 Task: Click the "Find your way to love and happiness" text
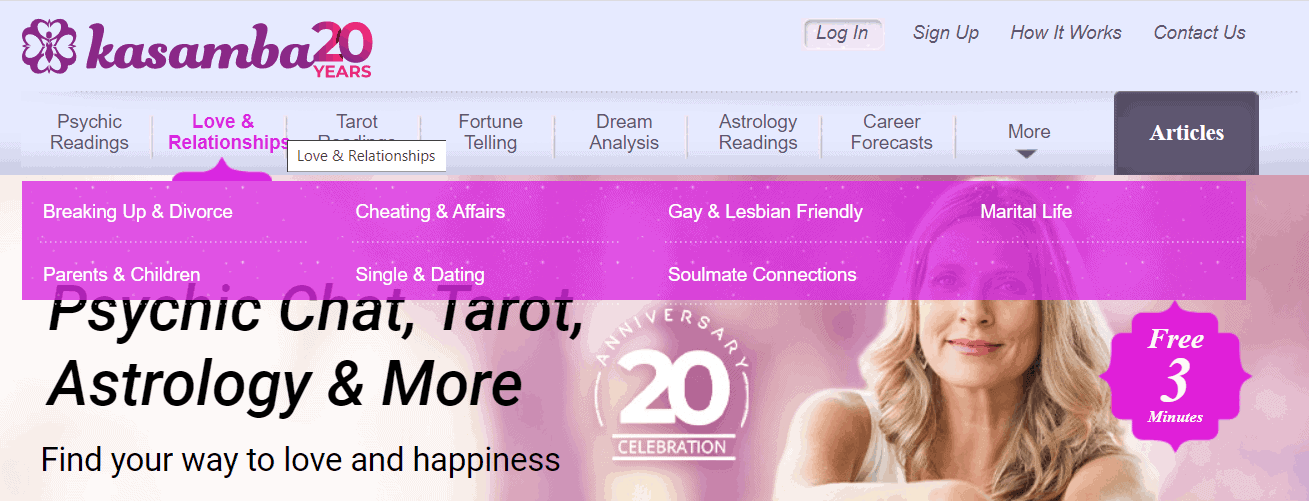[x=301, y=460]
